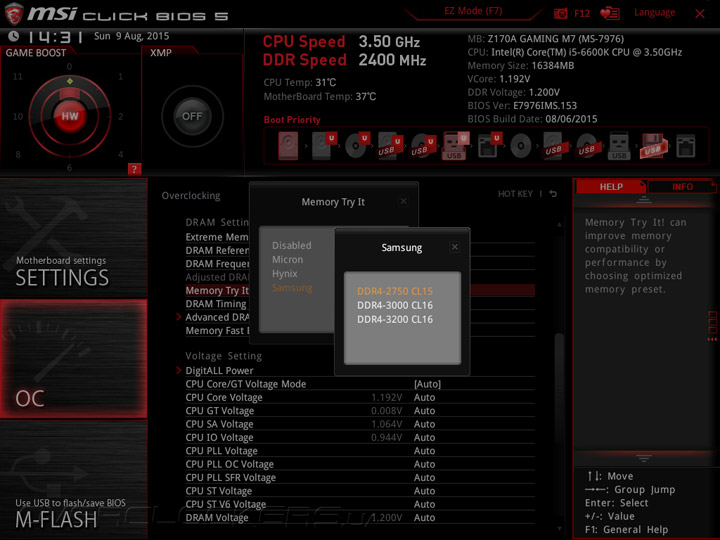Switch to EZ Mode (F7)
The width and height of the screenshot is (720, 540).
[x=473, y=11]
